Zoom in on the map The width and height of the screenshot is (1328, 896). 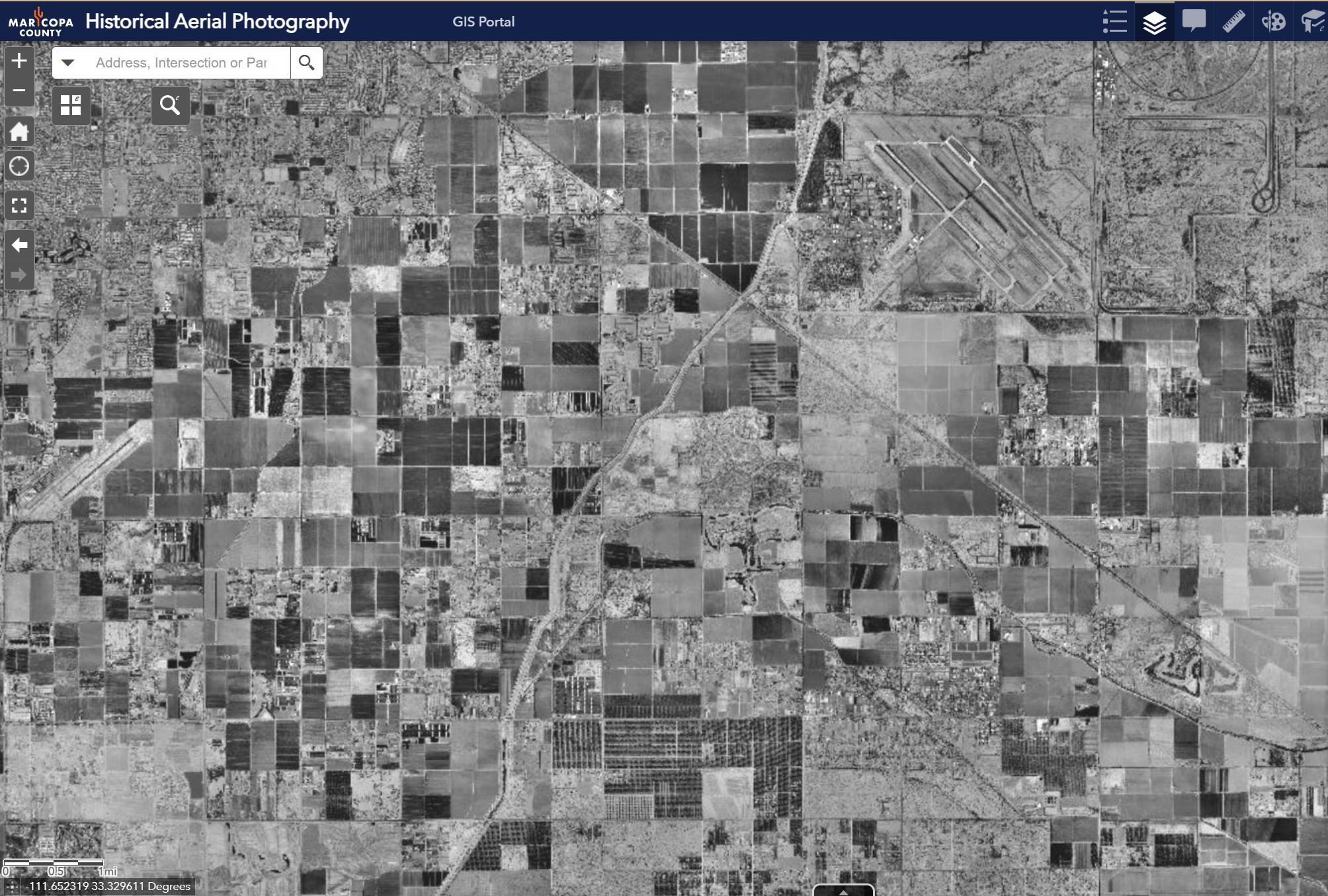click(x=19, y=61)
